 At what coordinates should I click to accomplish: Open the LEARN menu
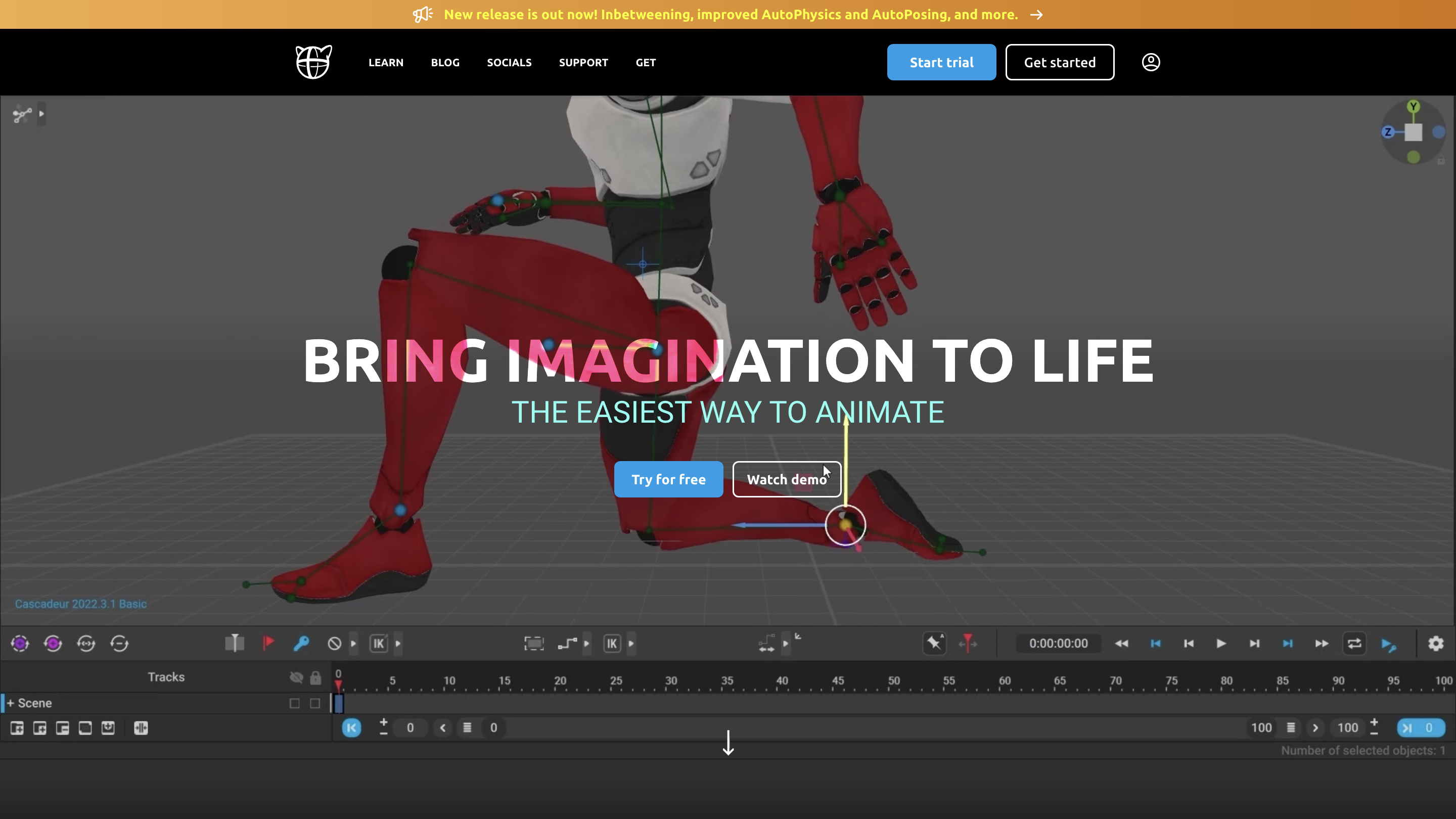(x=386, y=62)
